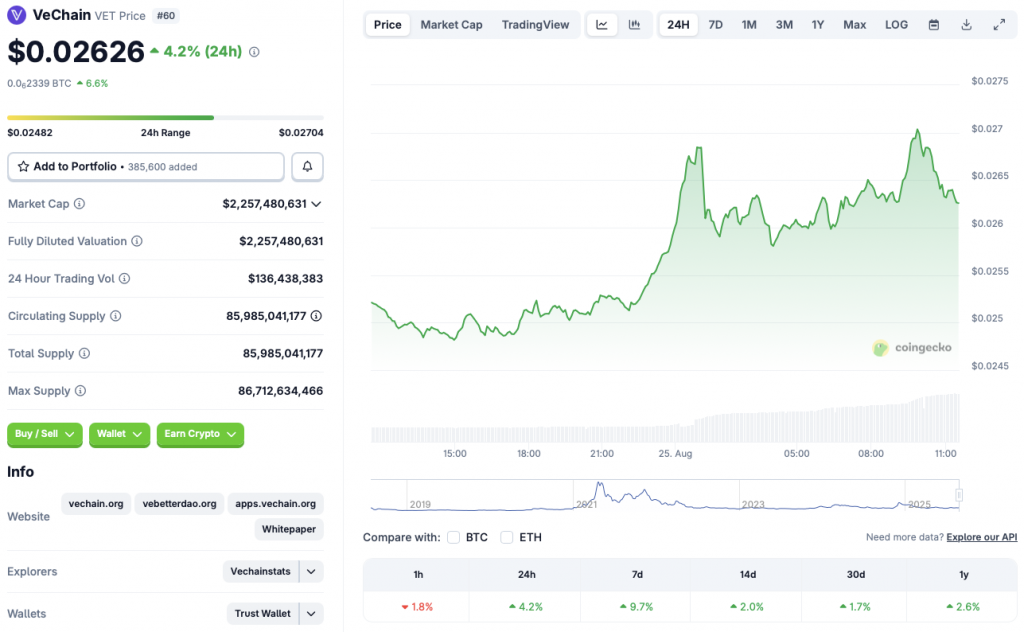Viewport: 1024px width, 632px height.
Task: Select the 1Y time range
Action: click(x=818, y=25)
